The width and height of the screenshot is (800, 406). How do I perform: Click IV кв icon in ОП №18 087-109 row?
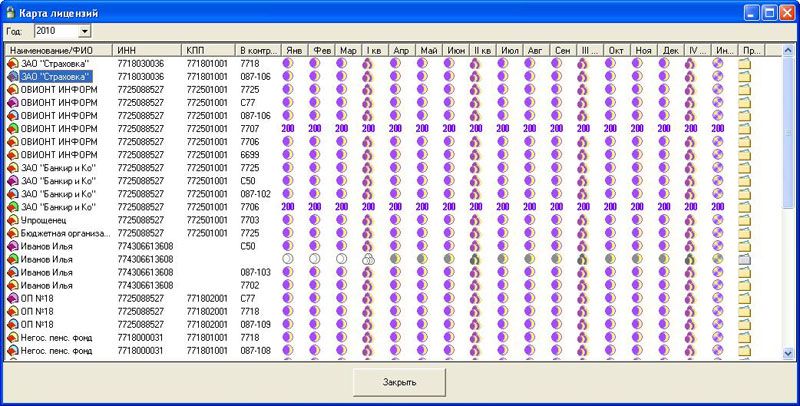690,325
